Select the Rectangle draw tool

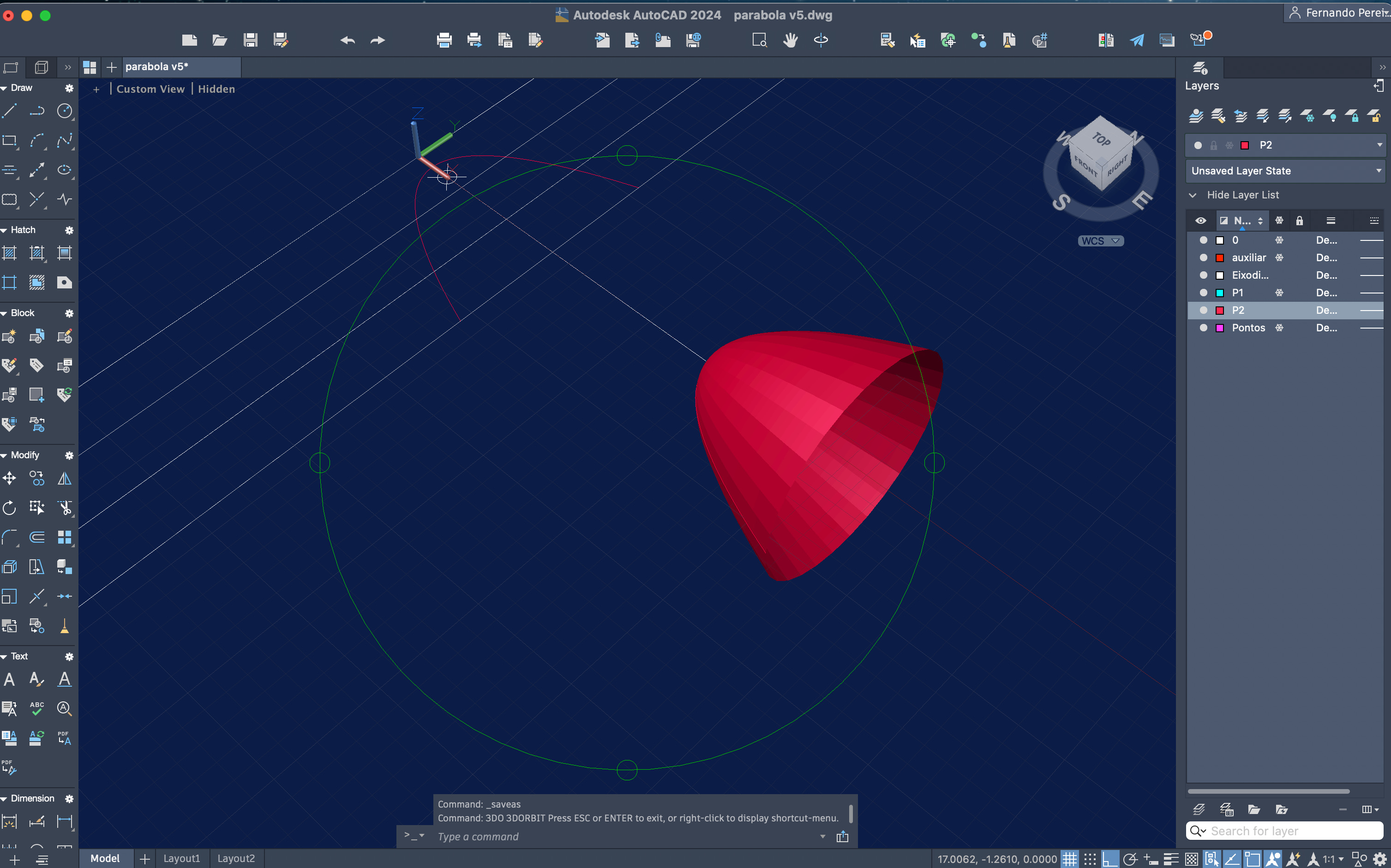(10, 141)
